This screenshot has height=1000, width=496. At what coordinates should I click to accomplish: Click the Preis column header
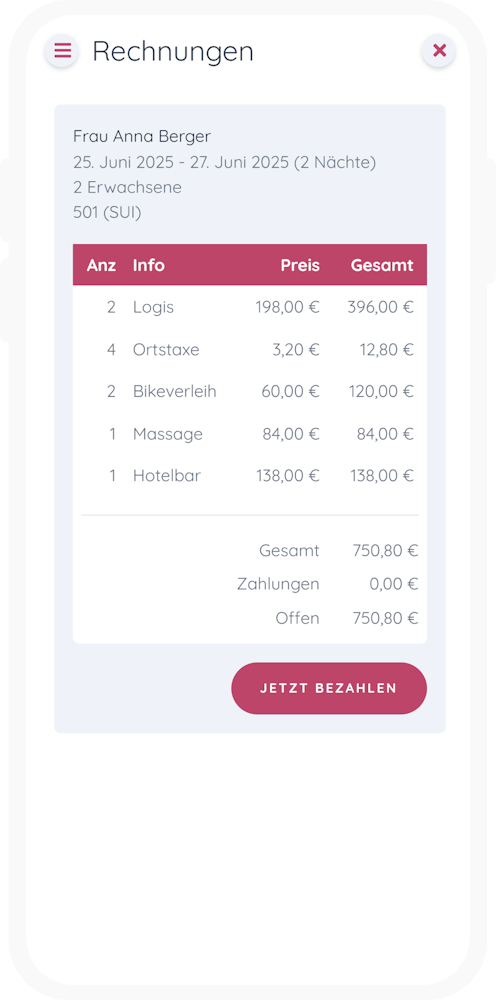[300, 265]
